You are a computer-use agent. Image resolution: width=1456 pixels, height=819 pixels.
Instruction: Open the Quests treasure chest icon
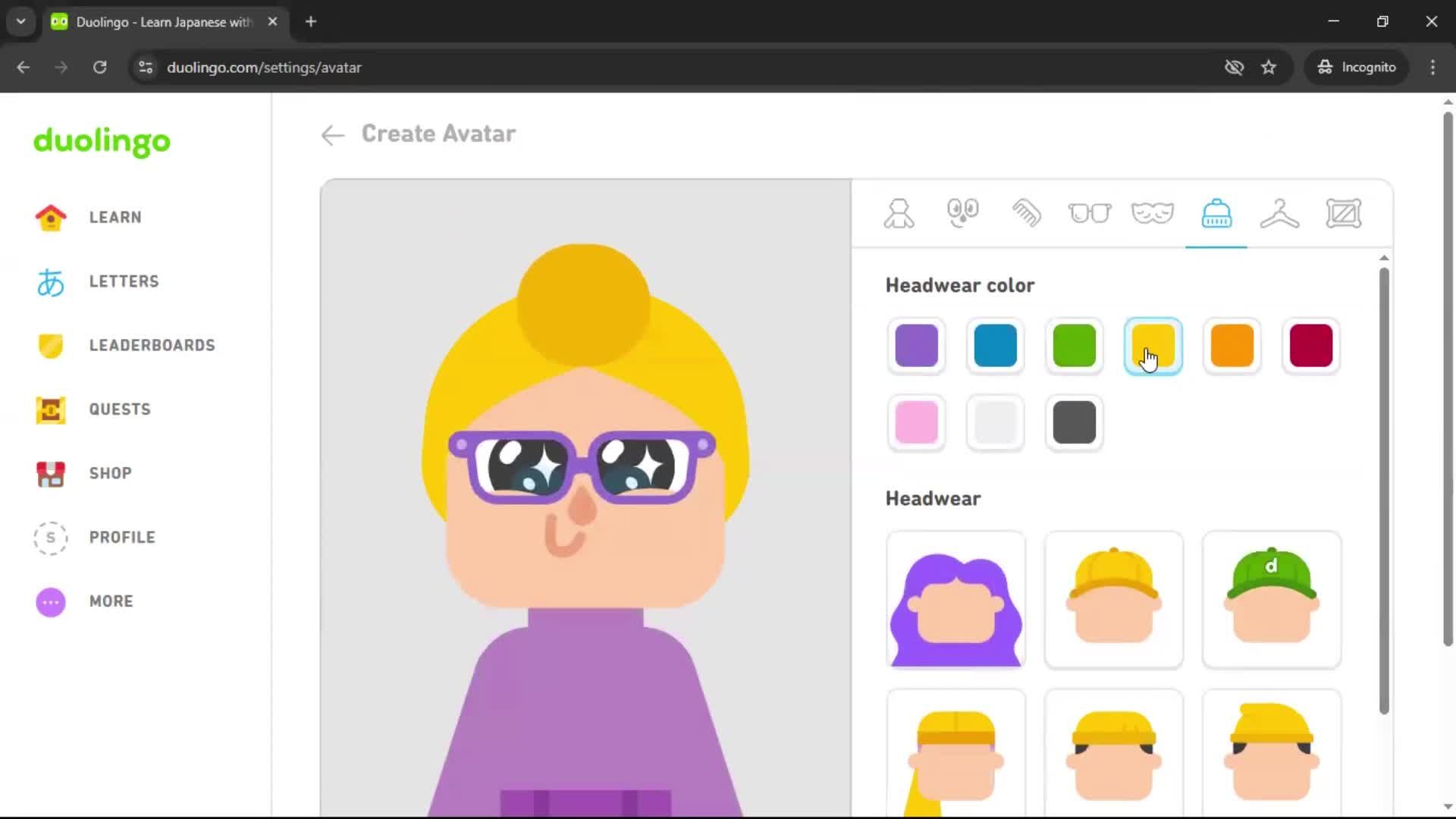[50, 409]
